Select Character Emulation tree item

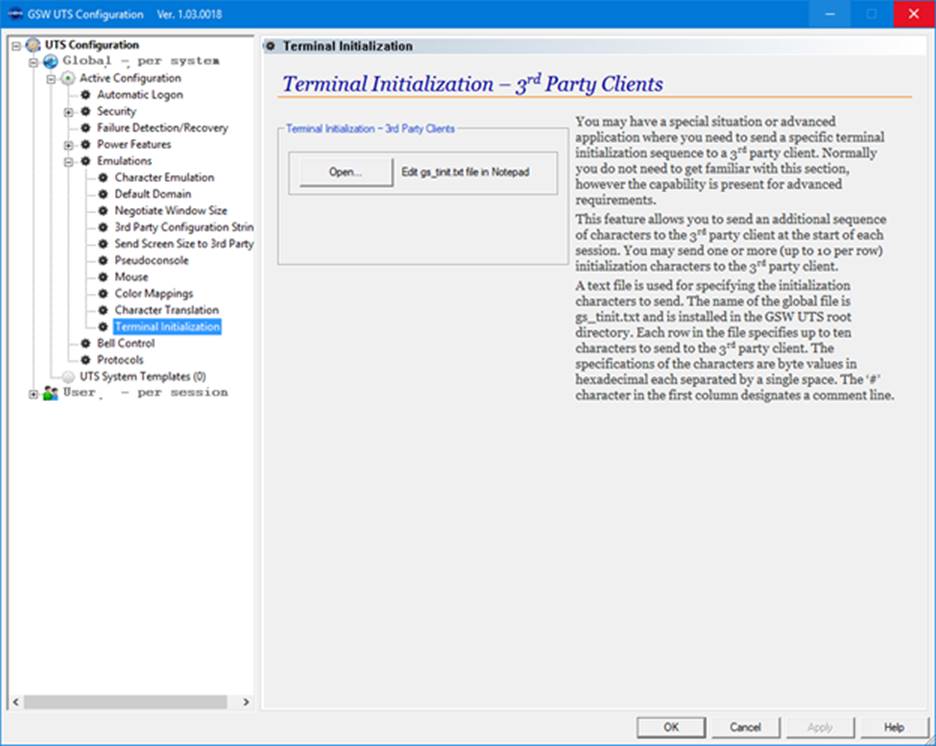coord(164,177)
